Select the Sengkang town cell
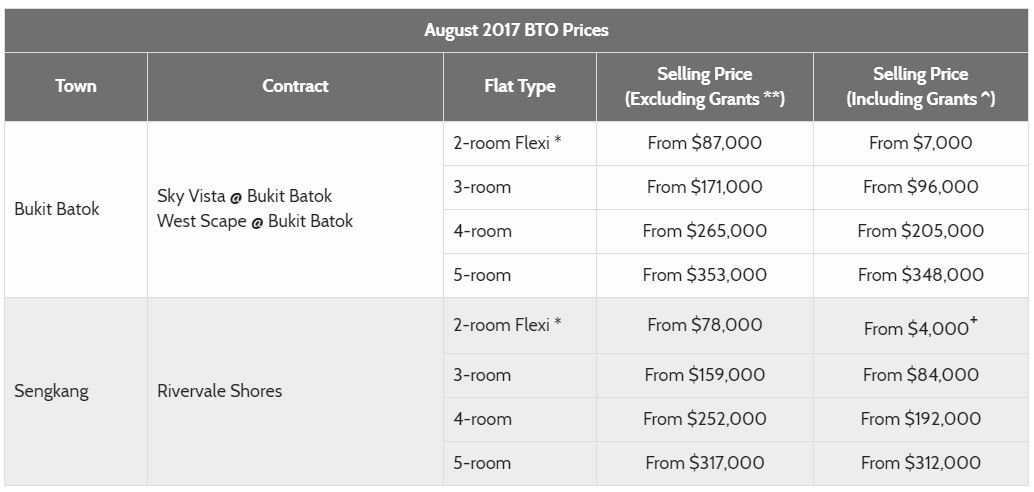1034x492 pixels. (76, 391)
